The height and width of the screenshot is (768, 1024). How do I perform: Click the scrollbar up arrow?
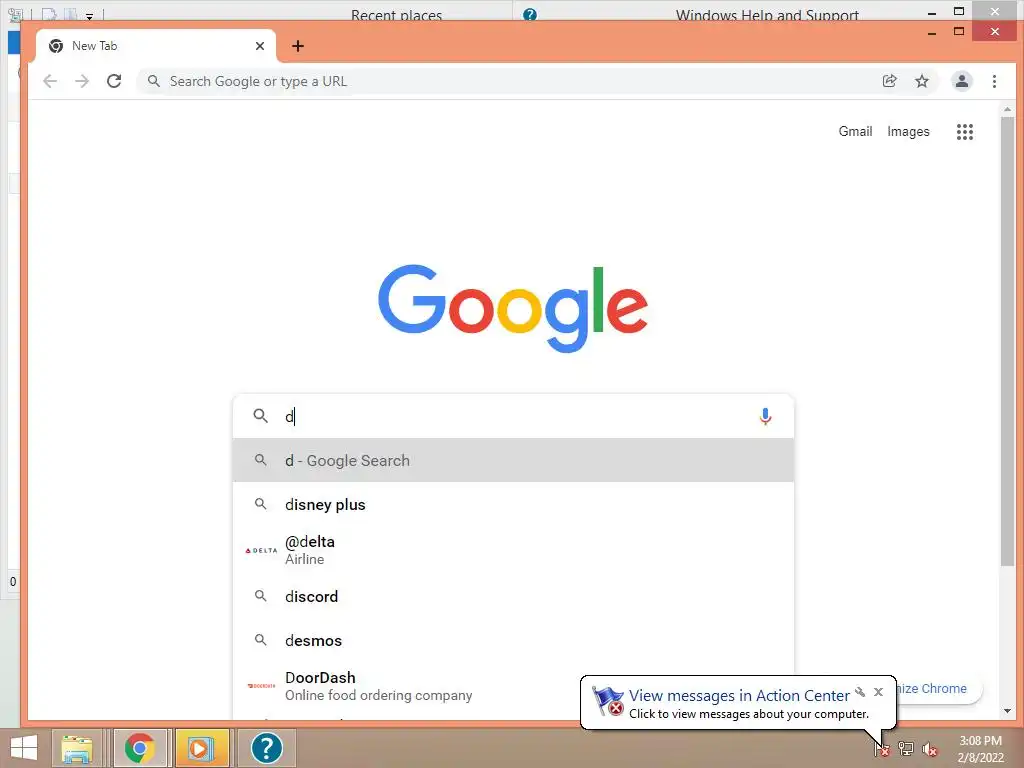(1007, 110)
